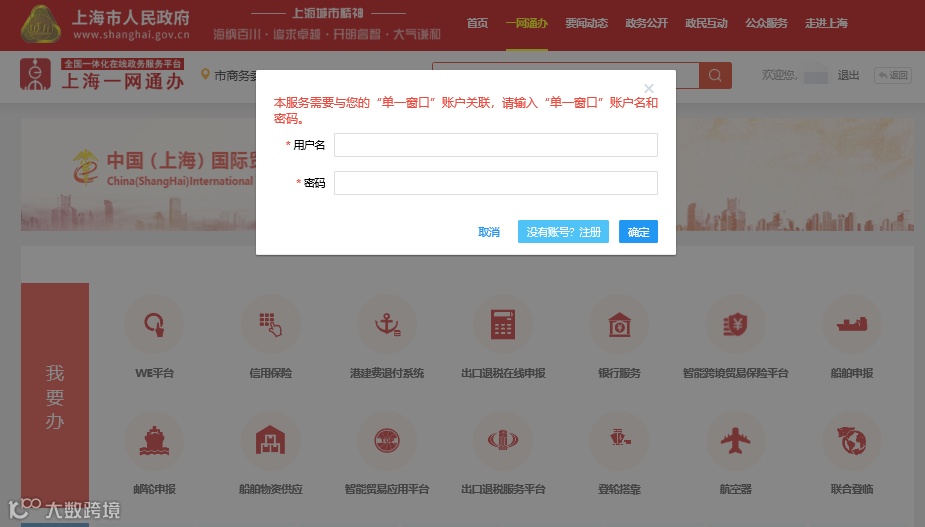Open the 信用保险 service icon

tap(271, 325)
